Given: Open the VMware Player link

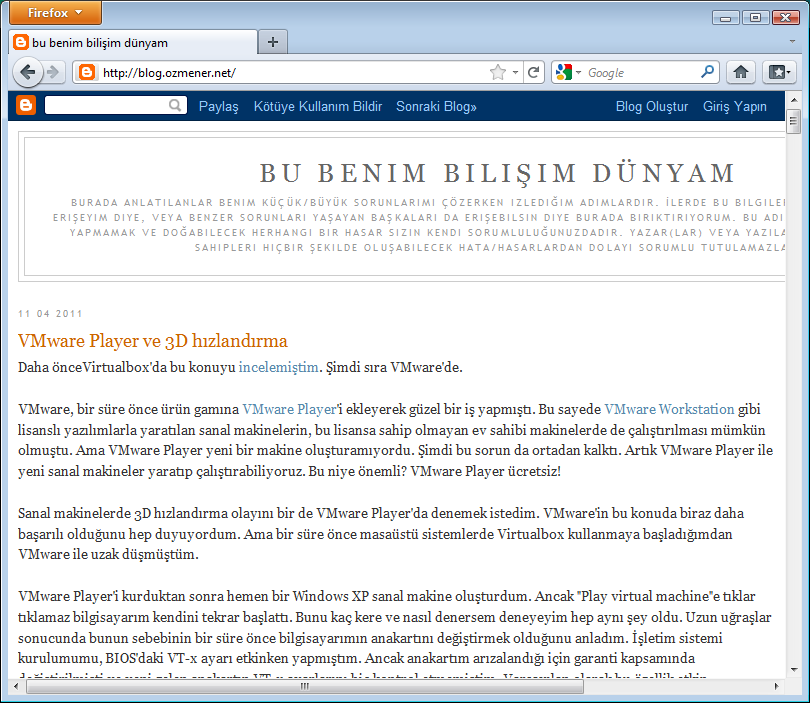Looking at the screenshot, I should point(289,409).
